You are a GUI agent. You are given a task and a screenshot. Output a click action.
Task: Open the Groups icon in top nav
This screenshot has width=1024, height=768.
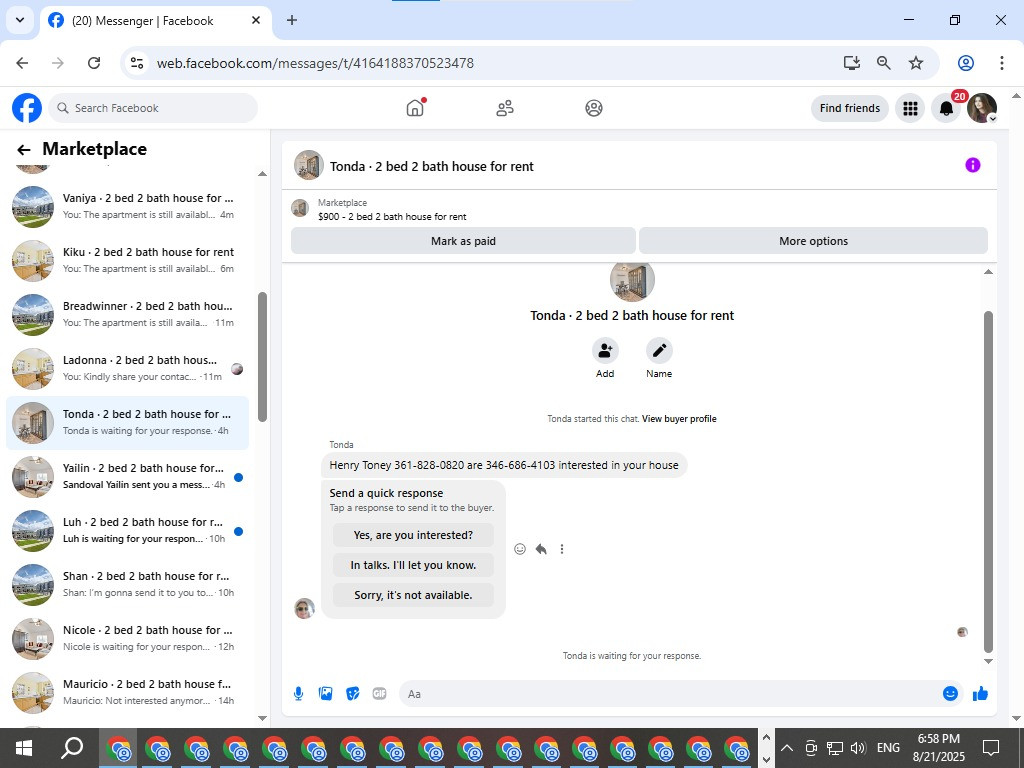click(x=594, y=108)
